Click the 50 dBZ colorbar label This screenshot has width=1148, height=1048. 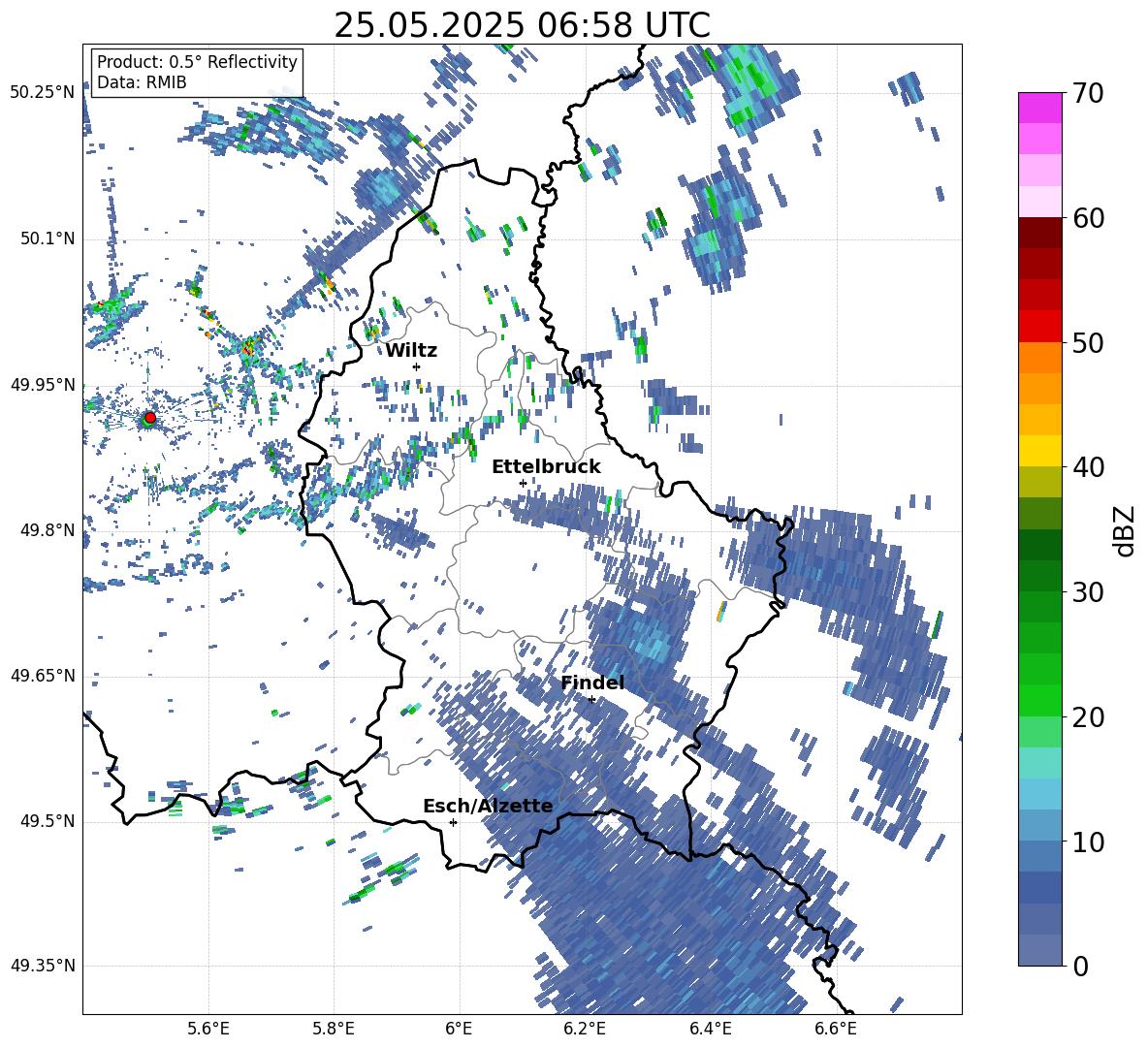click(1087, 342)
